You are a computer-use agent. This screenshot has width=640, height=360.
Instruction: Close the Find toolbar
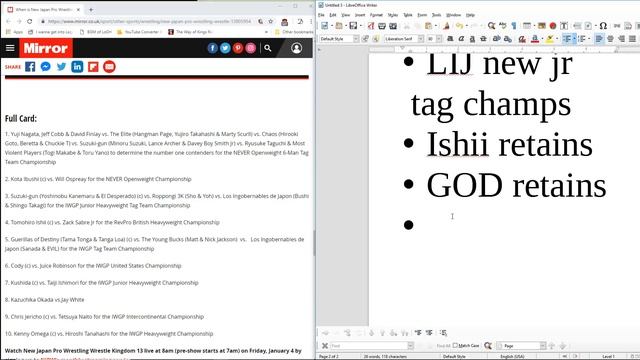click(x=325, y=346)
